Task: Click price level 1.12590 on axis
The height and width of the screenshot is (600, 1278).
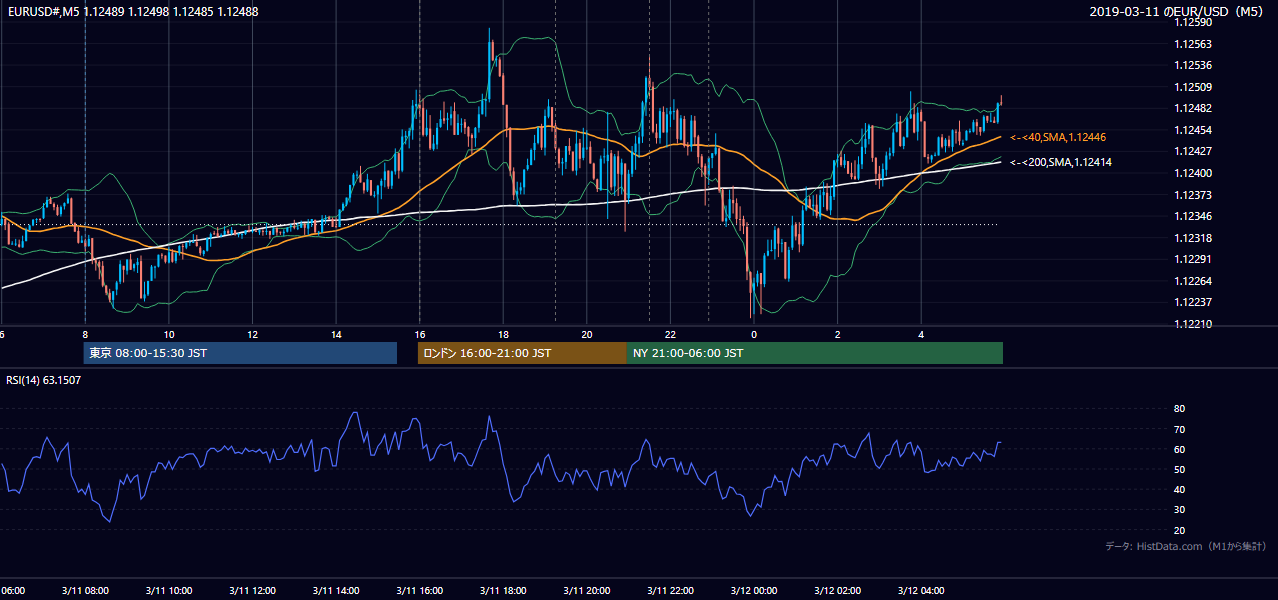Action: [1193, 22]
